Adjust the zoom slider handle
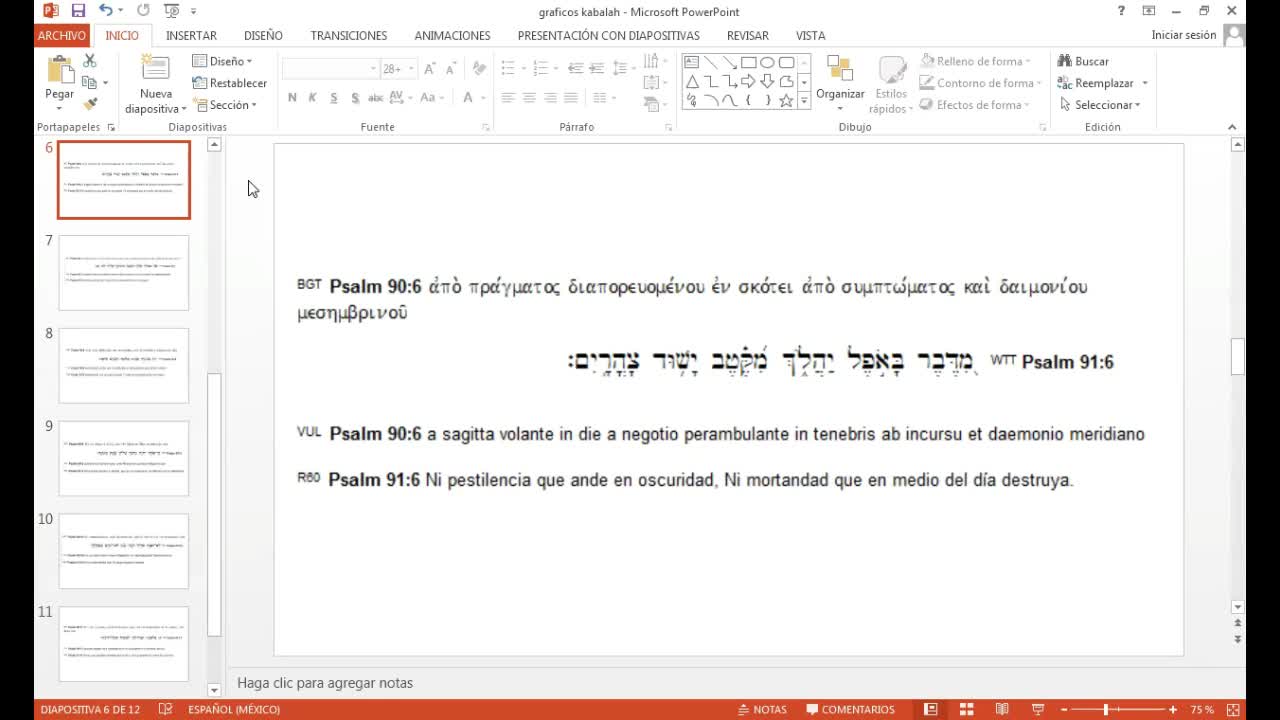 pos(1105,709)
